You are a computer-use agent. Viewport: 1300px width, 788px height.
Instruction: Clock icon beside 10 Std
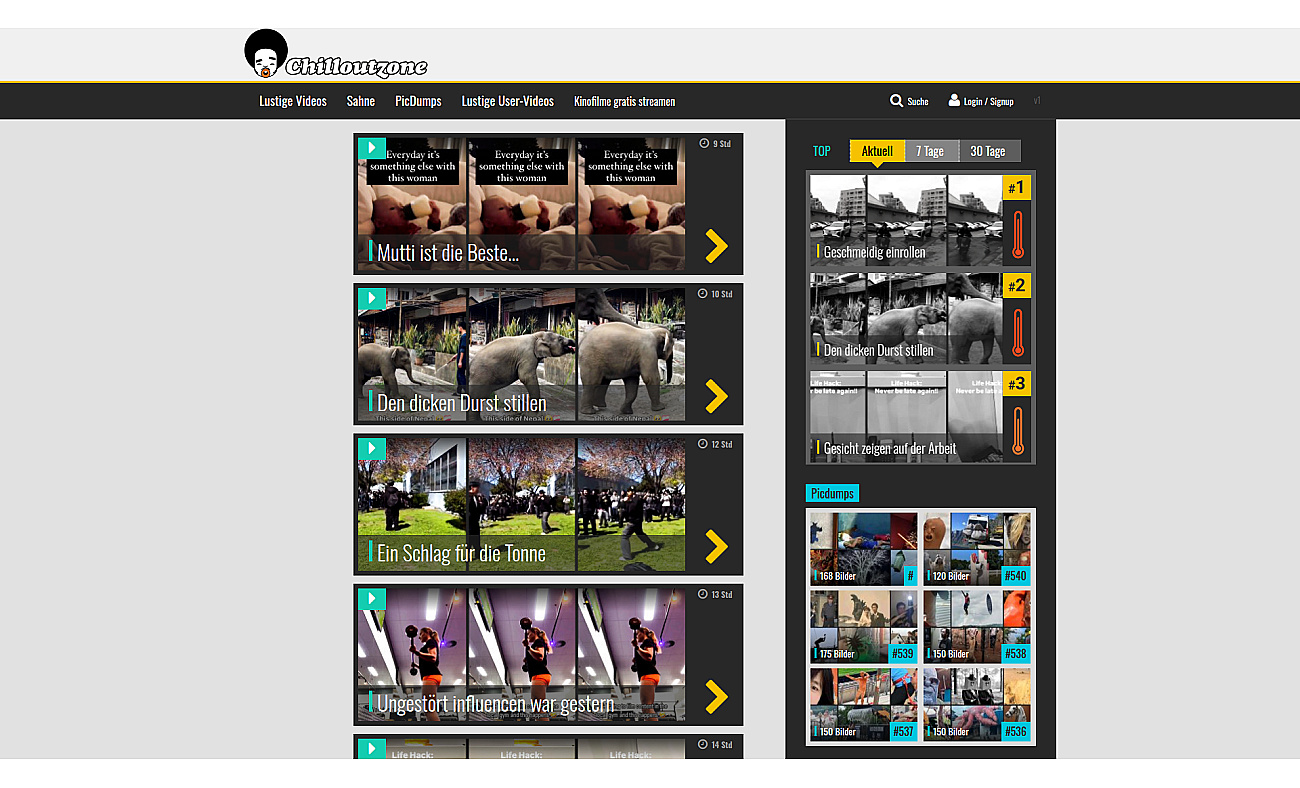tap(703, 294)
